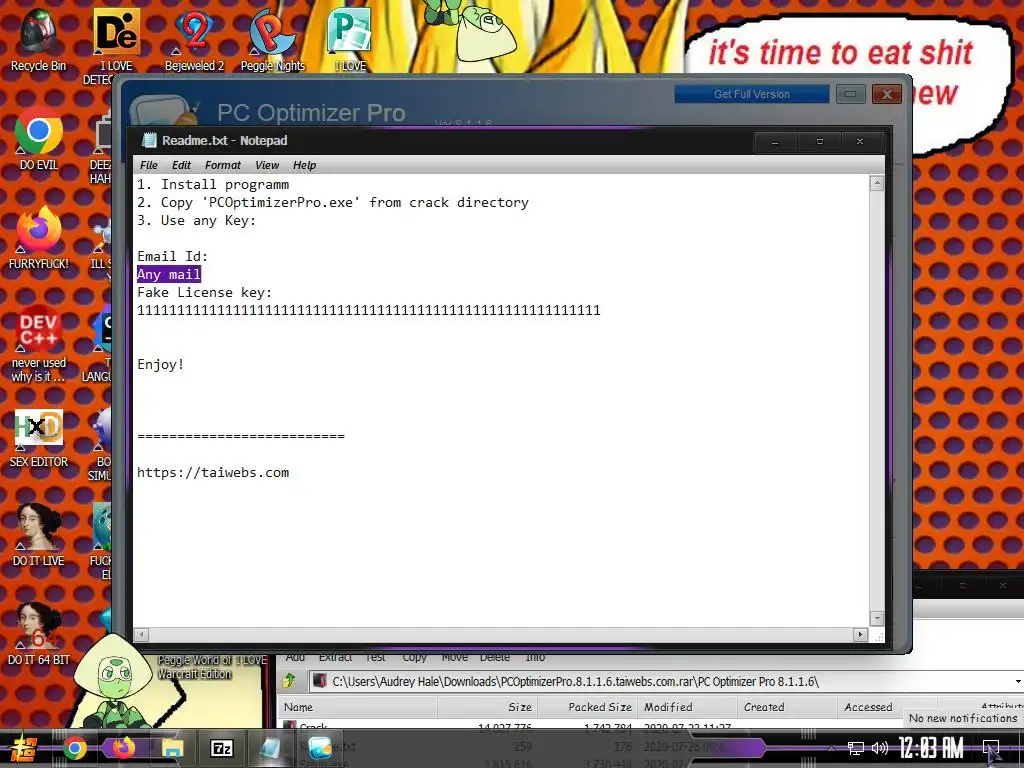Minimize the PC Optimizer Pro window

(x=850, y=94)
